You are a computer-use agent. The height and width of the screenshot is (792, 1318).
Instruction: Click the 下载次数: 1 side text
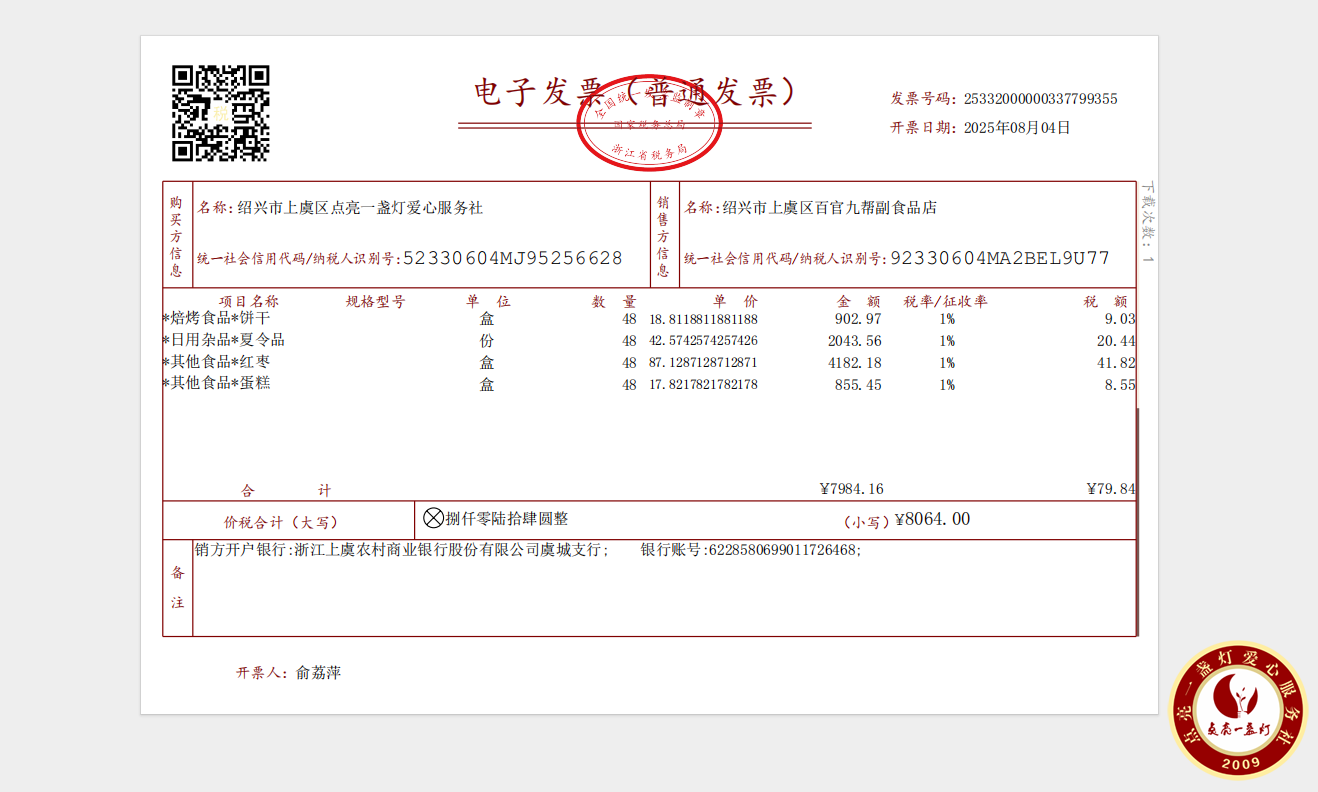[x=1148, y=222]
